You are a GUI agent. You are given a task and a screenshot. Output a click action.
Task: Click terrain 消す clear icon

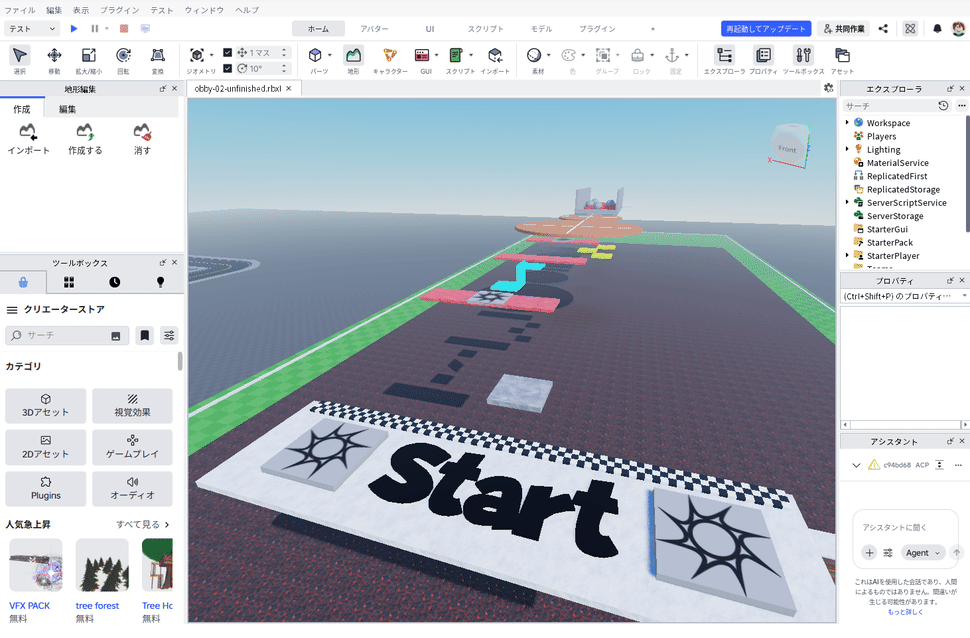click(x=142, y=132)
